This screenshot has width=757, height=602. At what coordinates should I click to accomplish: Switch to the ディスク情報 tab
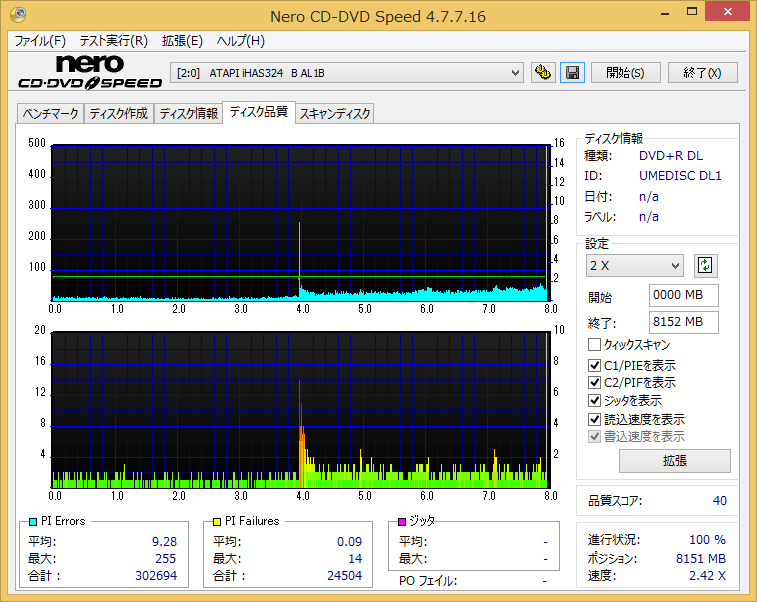click(189, 113)
